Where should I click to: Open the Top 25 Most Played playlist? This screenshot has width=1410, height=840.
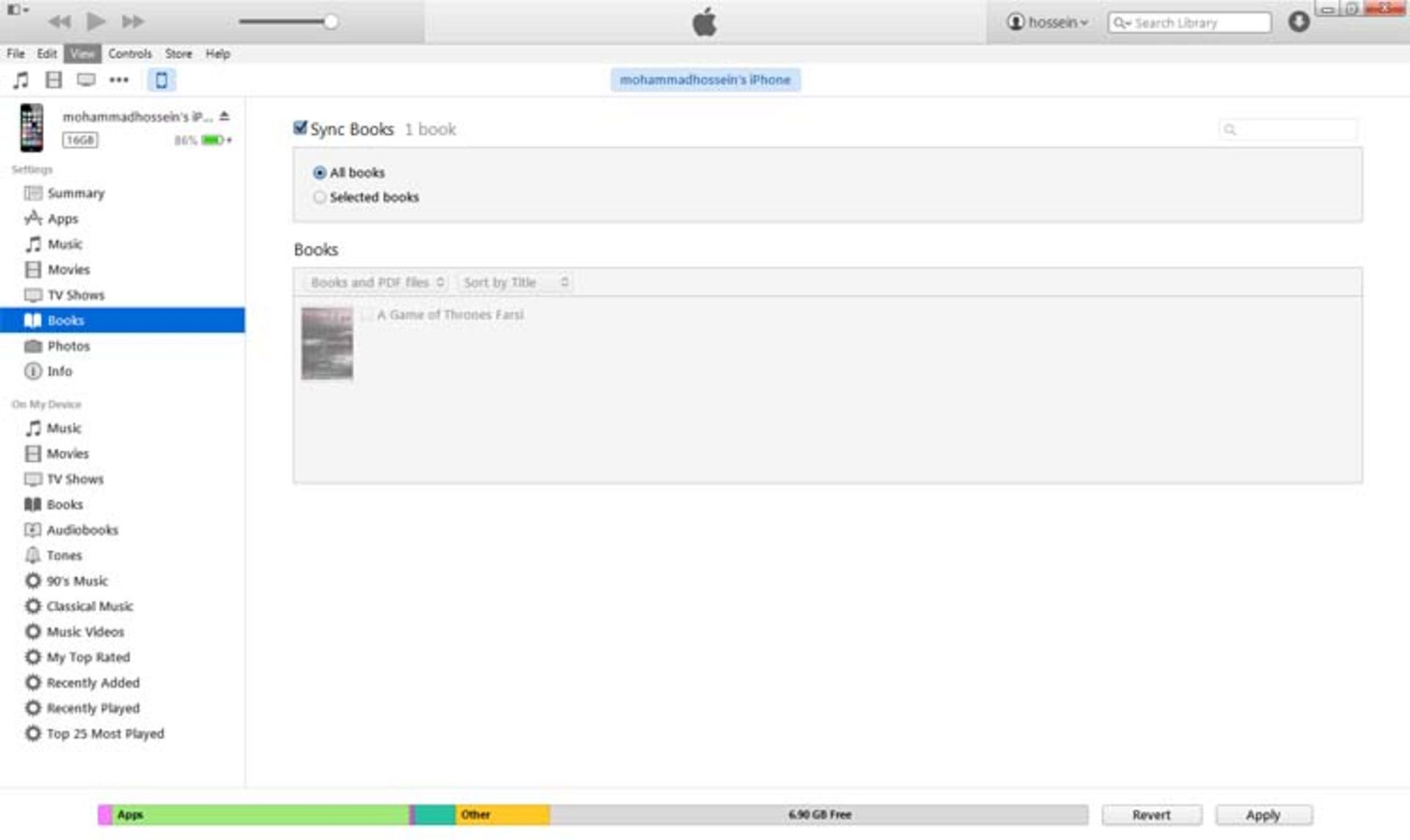click(x=123, y=734)
